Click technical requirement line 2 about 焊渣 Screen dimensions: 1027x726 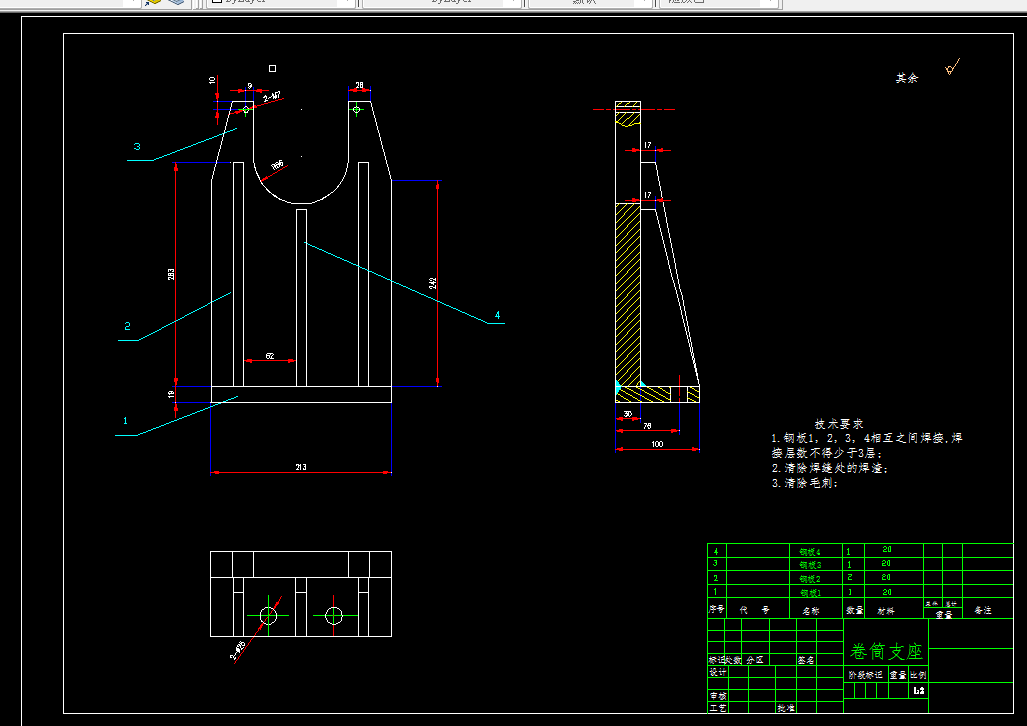click(x=831, y=468)
